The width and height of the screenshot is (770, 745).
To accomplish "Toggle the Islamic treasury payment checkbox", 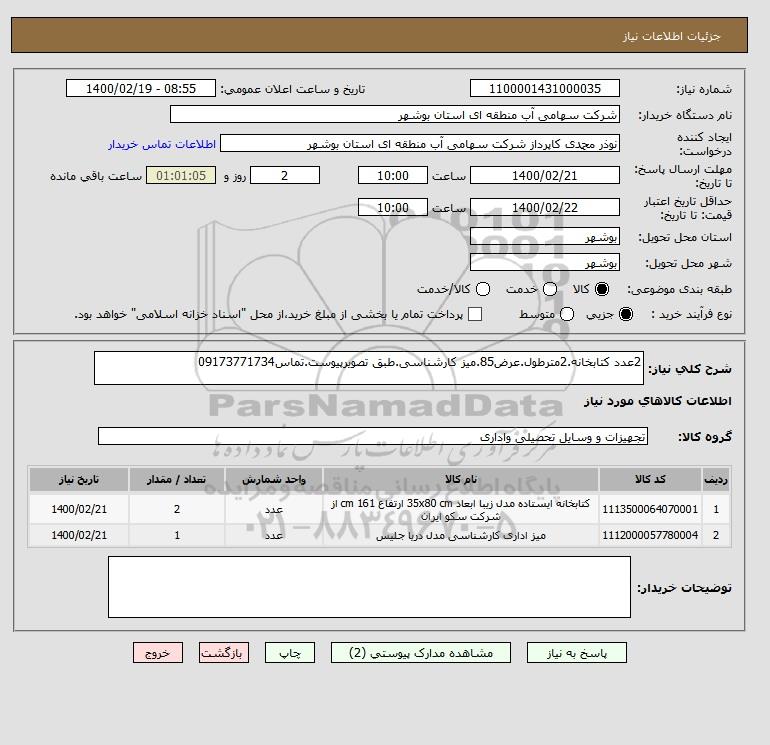I will click(x=475, y=314).
